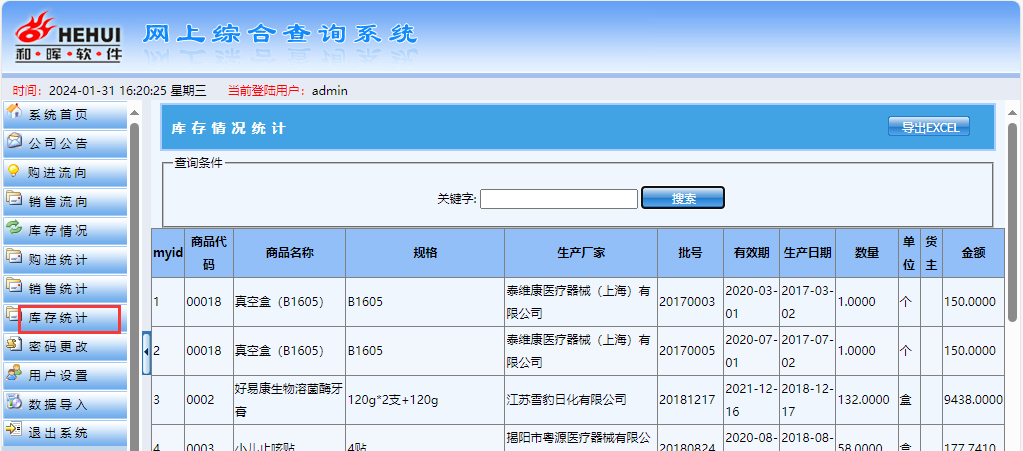The width and height of the screenshot is (1023, 451).
Task: Click the exit icon beside 退出系统
Action: coord(14,432)
